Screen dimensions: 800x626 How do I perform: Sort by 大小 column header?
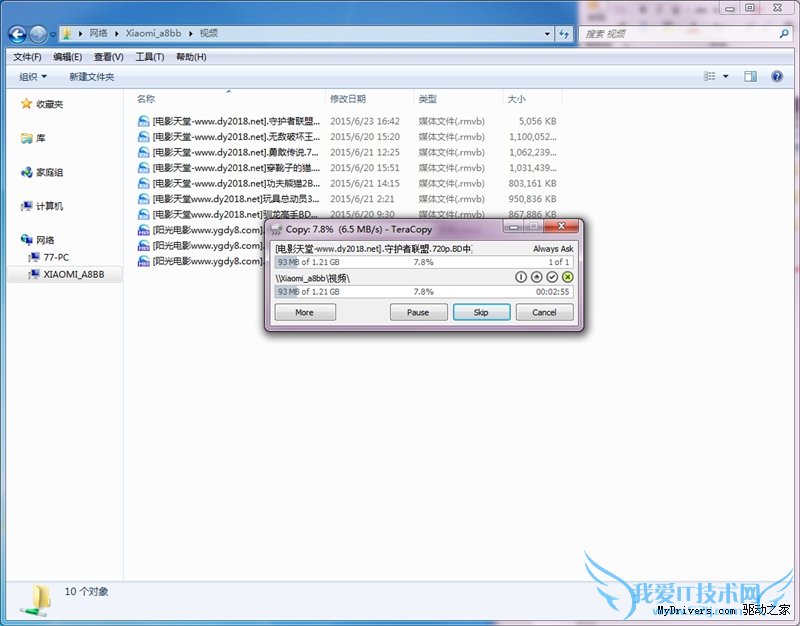tap(516, 99)
